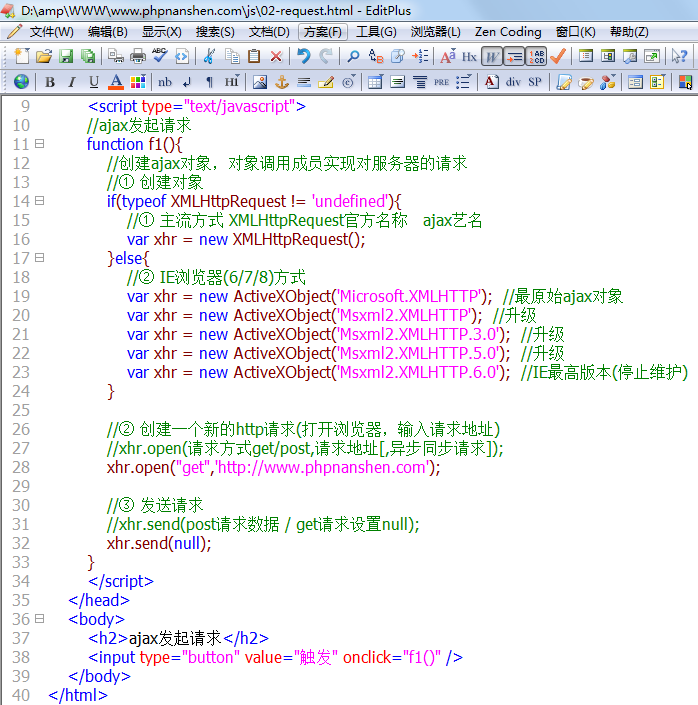Click the multicolor squares icon at toolbar end
The image size is (698, 705).
pos(685,82)
